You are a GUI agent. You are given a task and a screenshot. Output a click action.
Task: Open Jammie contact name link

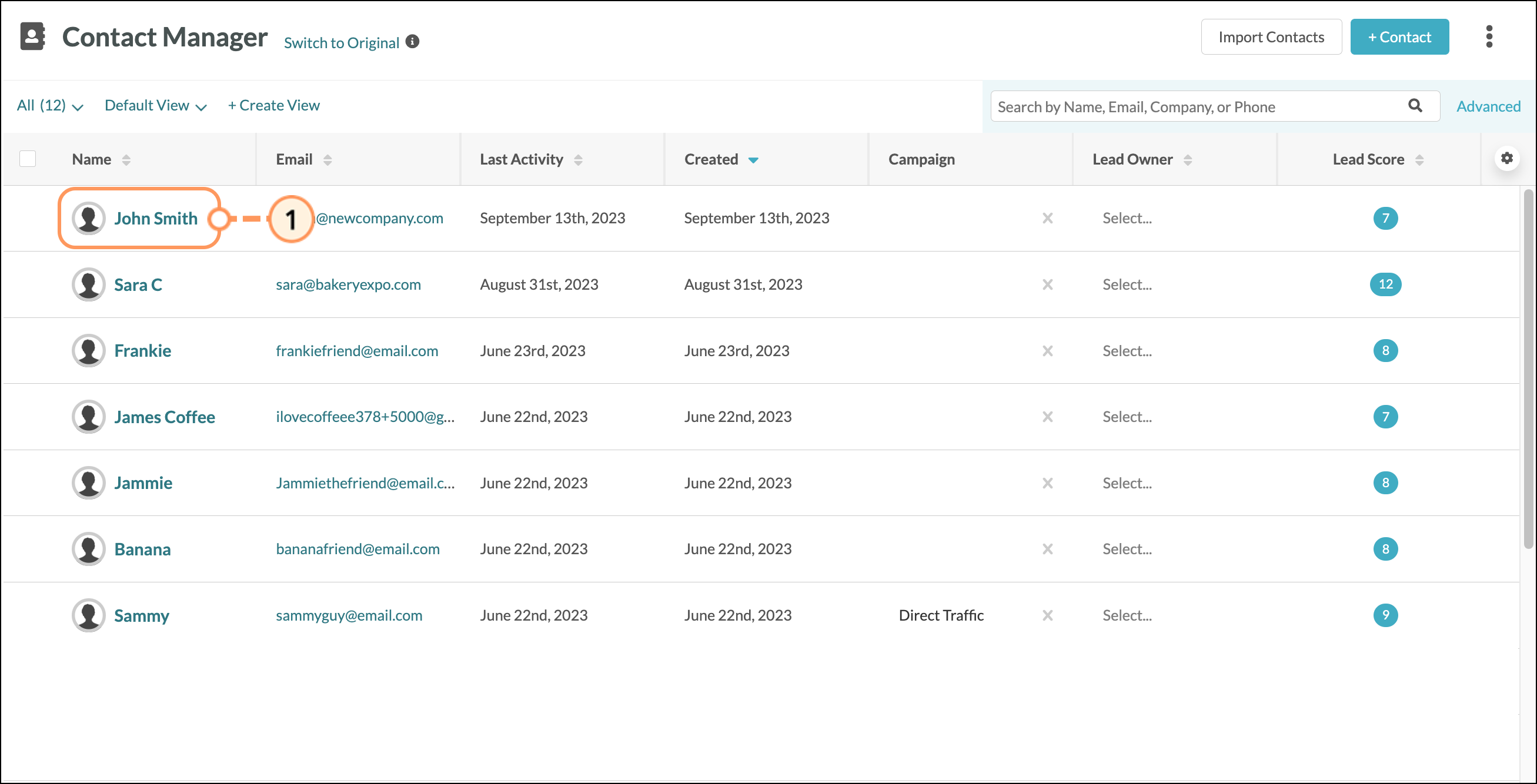[x=143, y=483]
